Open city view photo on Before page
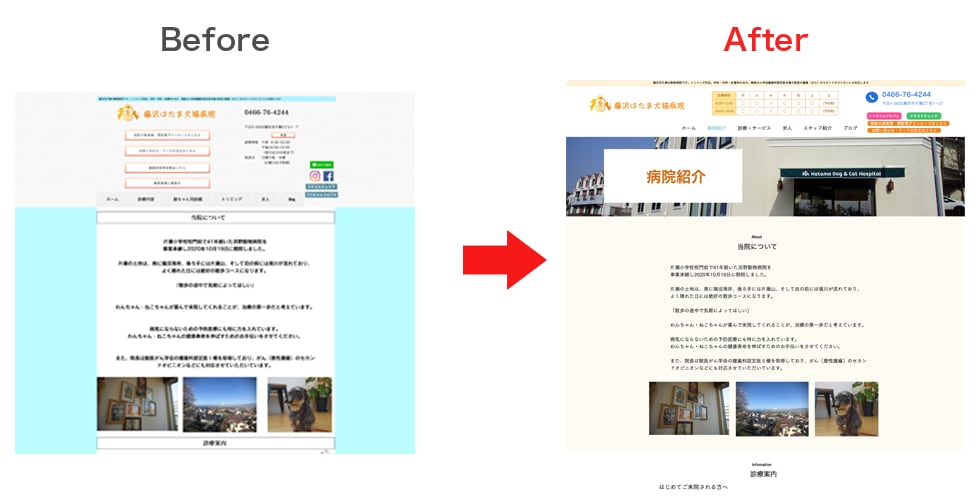 pyautogui.click(x=219, y=404)
